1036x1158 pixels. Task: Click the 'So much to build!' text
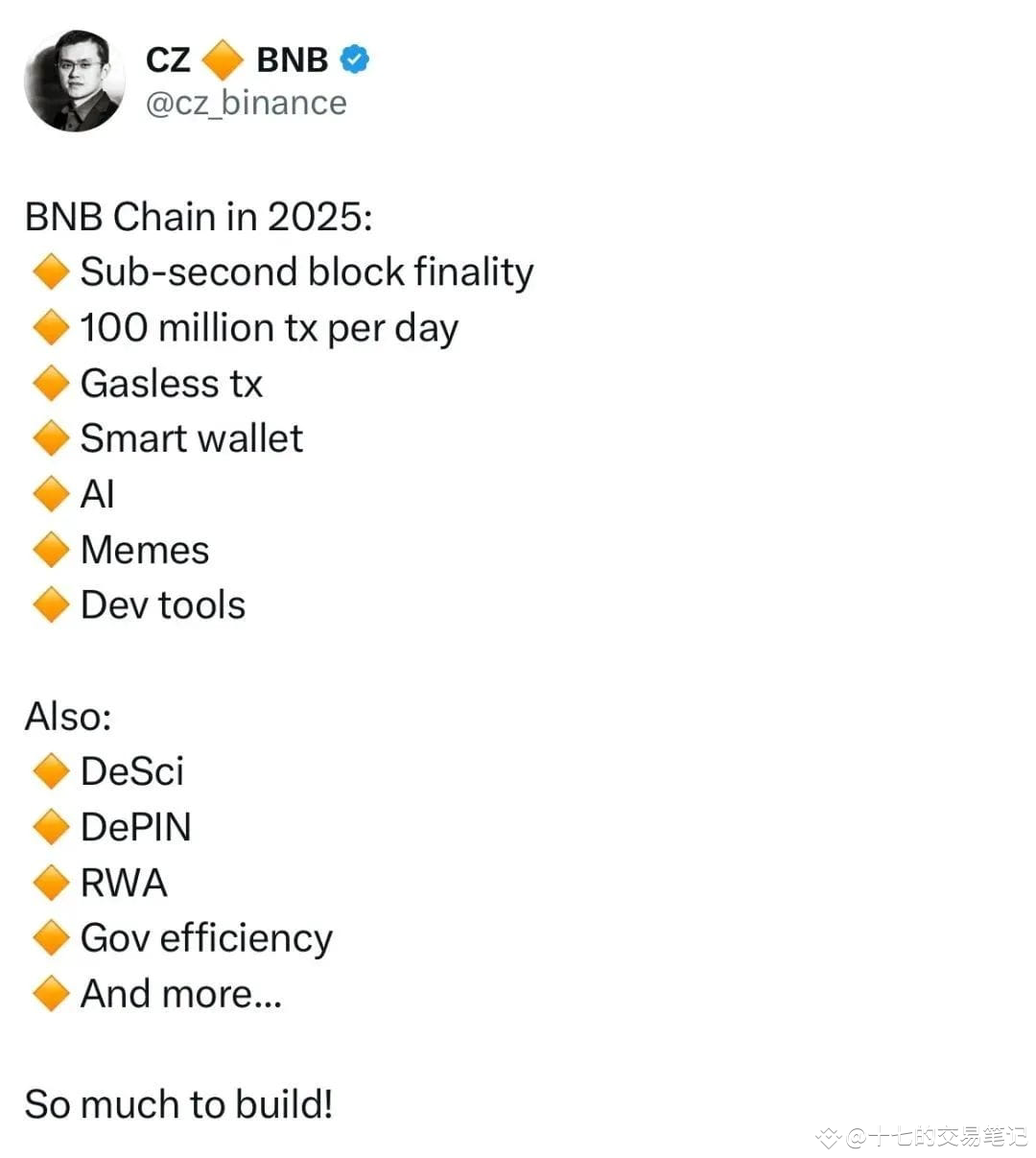178,1104
